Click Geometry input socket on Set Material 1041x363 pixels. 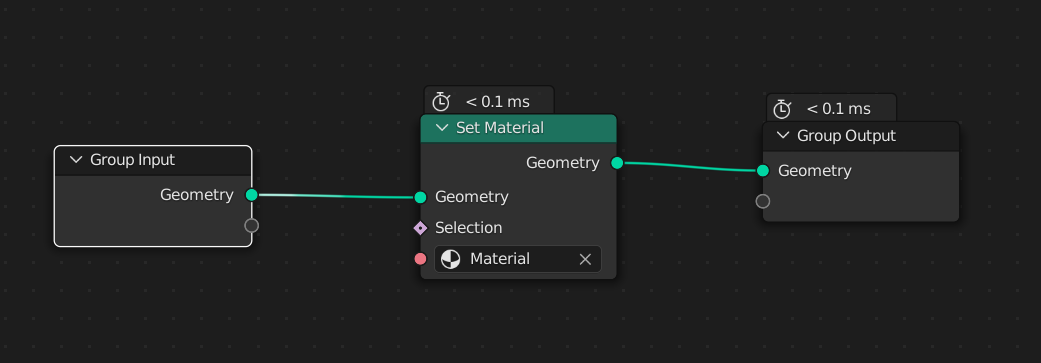click(420, 197)
